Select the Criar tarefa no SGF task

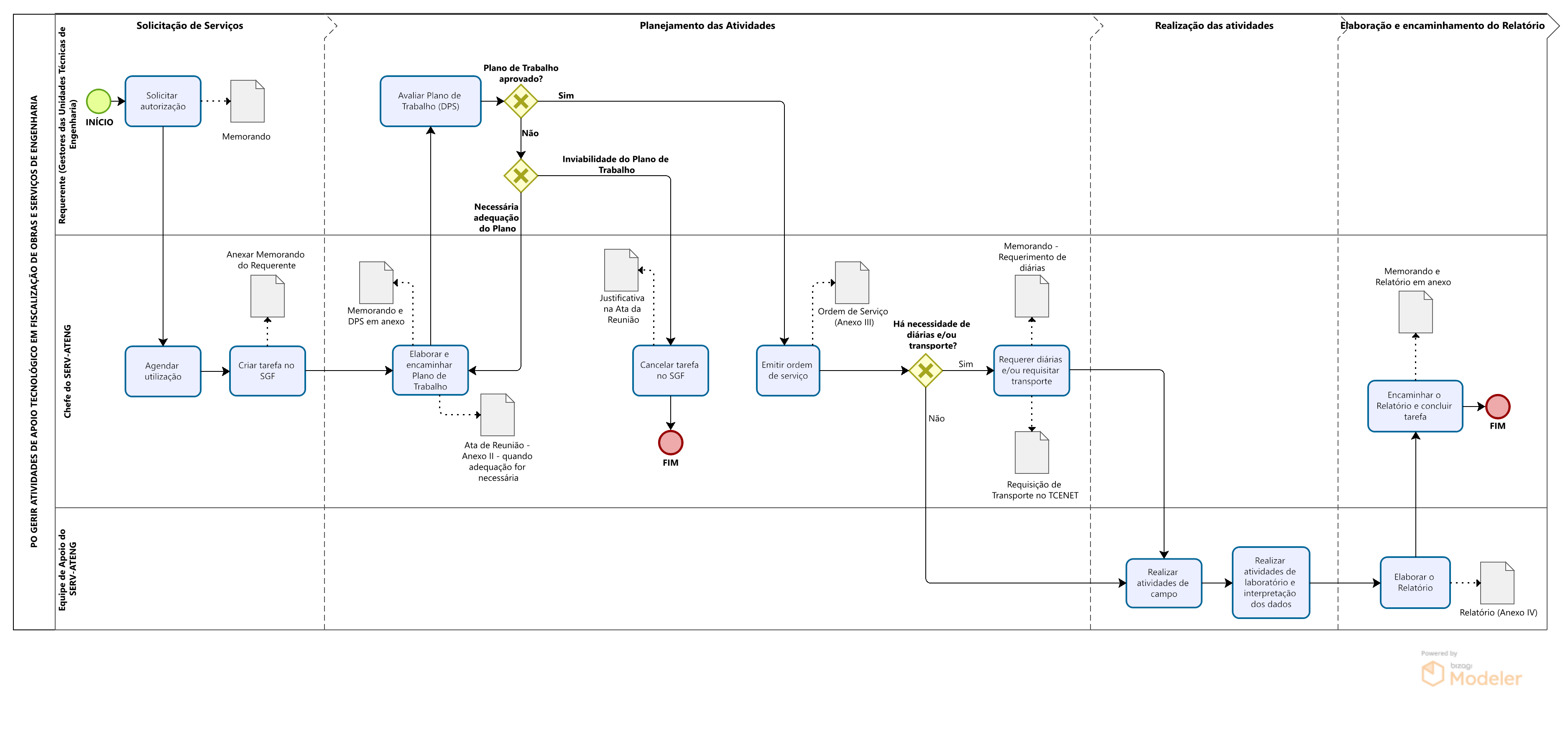pos(267,371)
